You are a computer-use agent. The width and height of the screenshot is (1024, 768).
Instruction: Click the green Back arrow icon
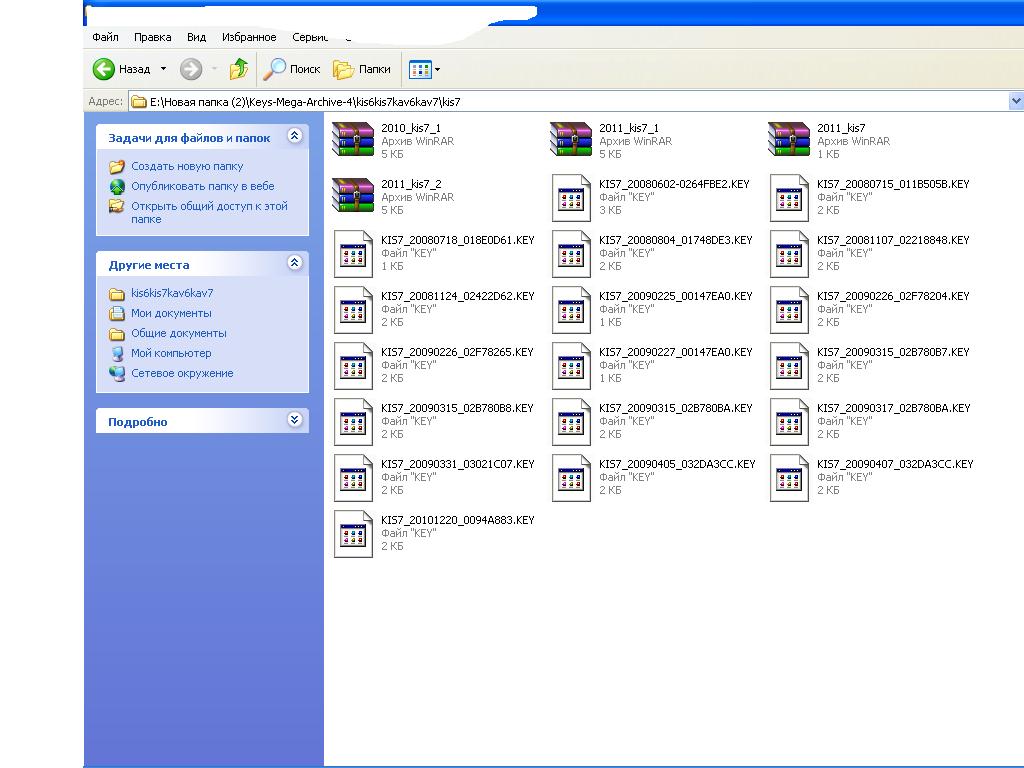[x=103, y=69]
